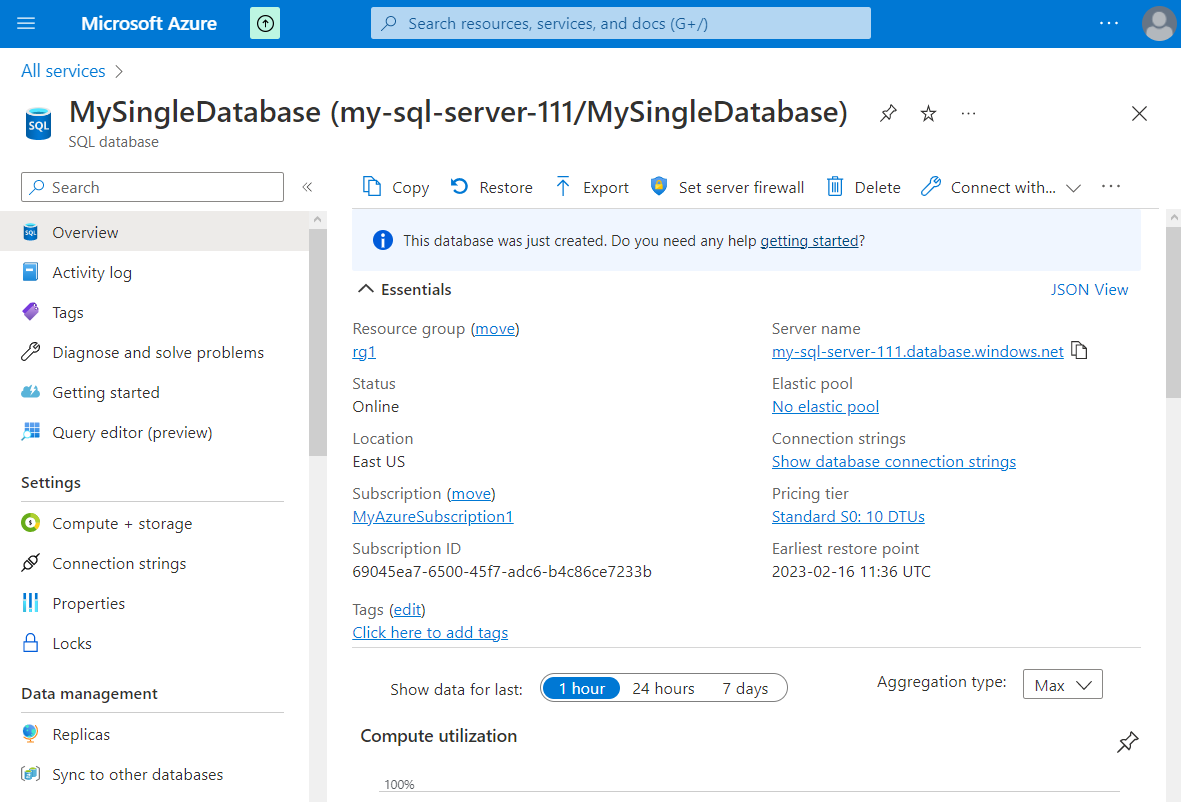Focus the global search resources box

click(621, 23)
